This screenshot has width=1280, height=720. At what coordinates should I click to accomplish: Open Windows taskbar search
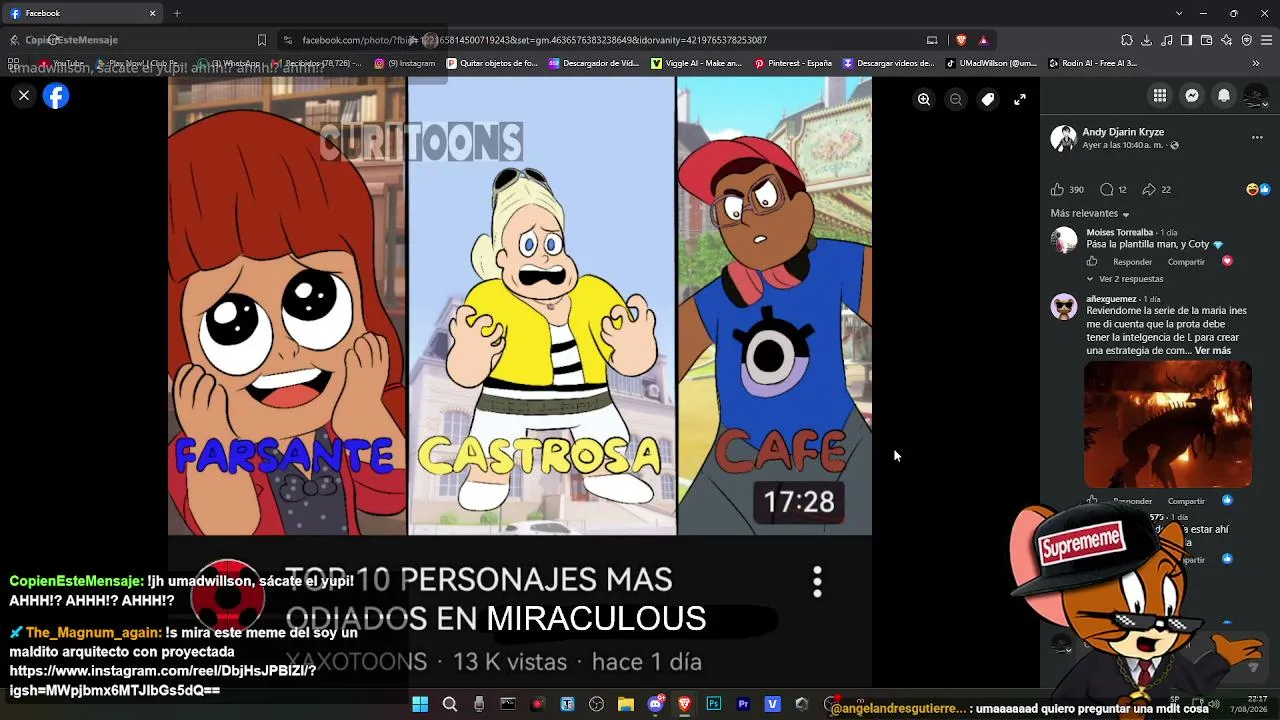pos(450,704)
